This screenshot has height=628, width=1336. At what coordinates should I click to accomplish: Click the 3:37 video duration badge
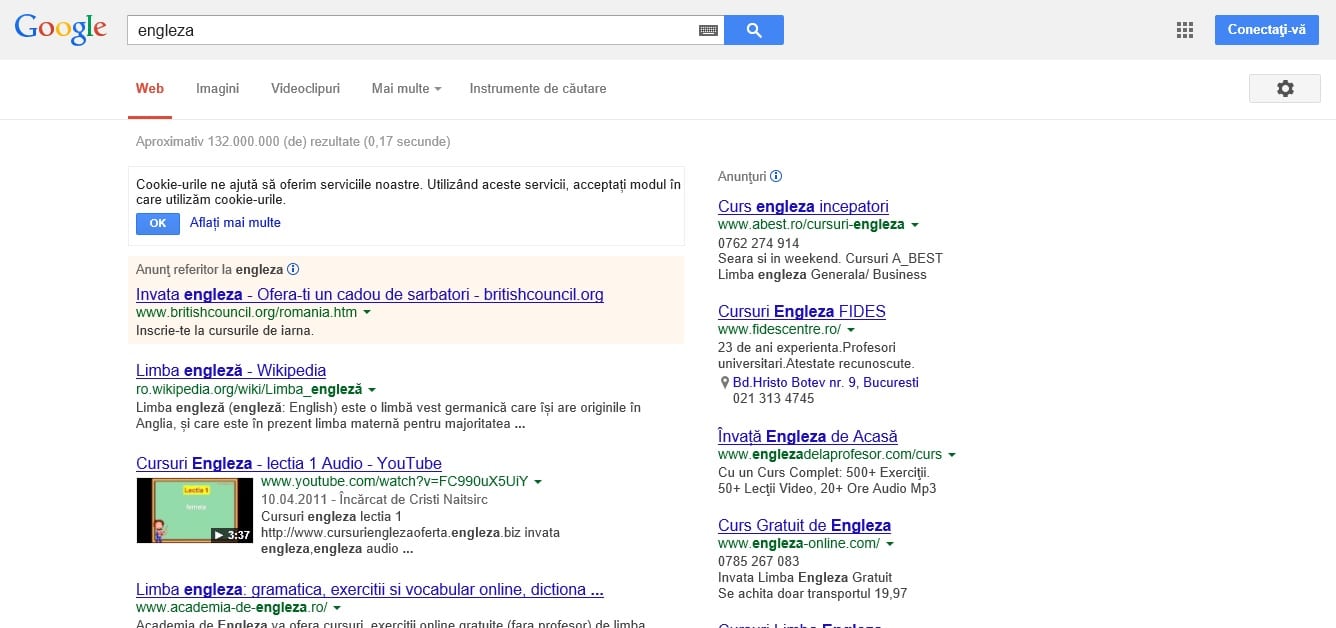[232, 535]
